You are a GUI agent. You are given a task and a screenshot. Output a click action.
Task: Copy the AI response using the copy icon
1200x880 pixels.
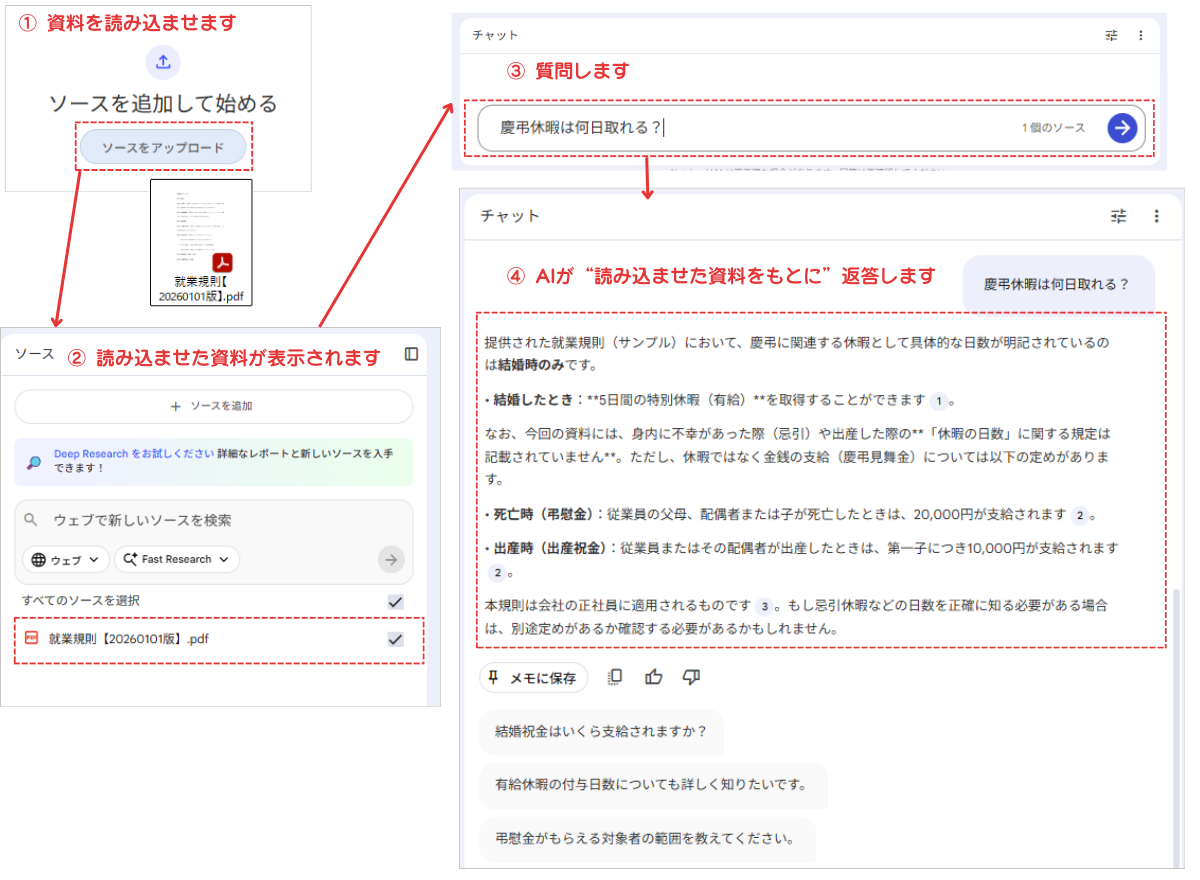pos(616,677)
